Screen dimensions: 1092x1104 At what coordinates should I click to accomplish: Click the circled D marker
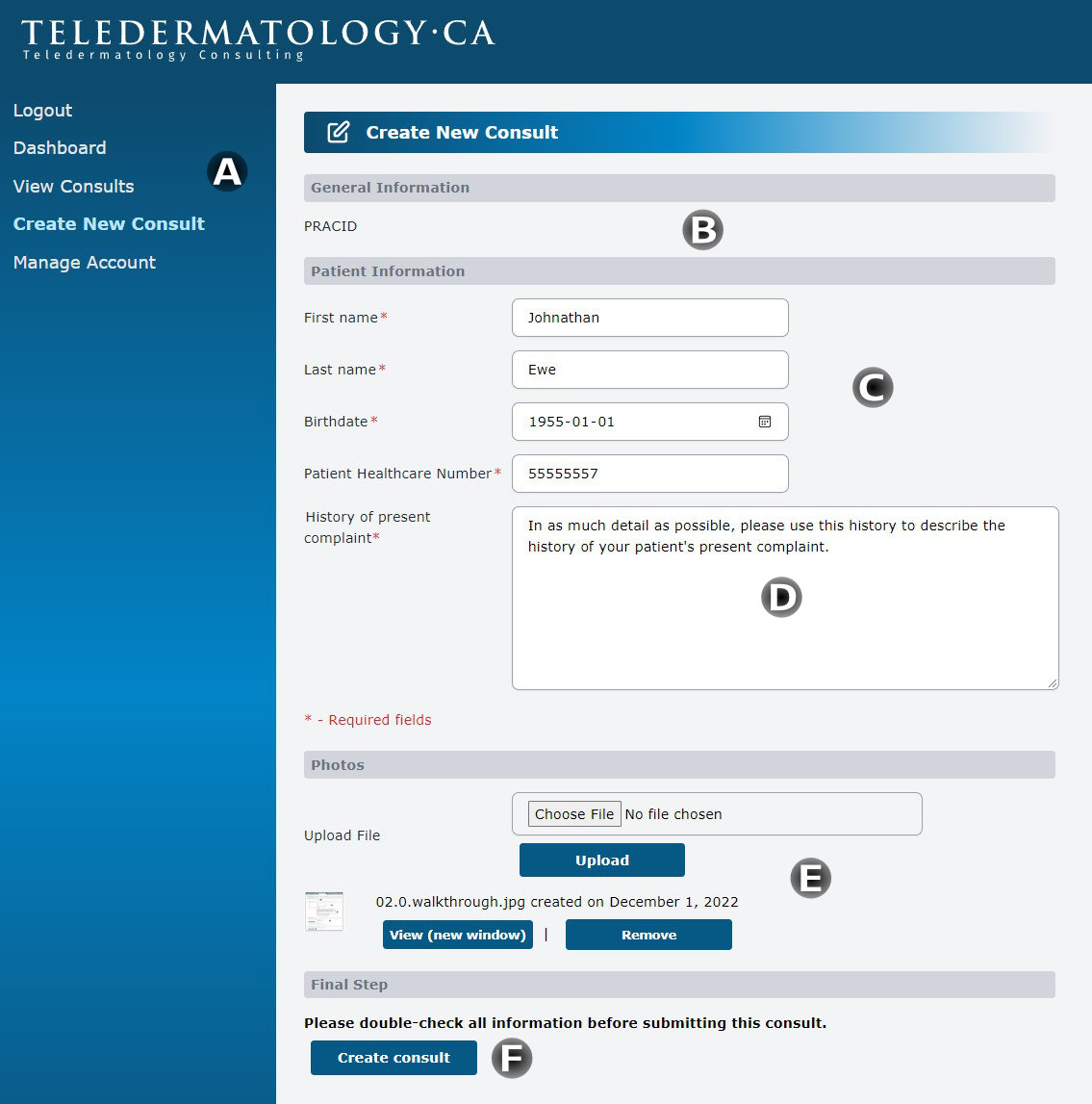point(781,598)
